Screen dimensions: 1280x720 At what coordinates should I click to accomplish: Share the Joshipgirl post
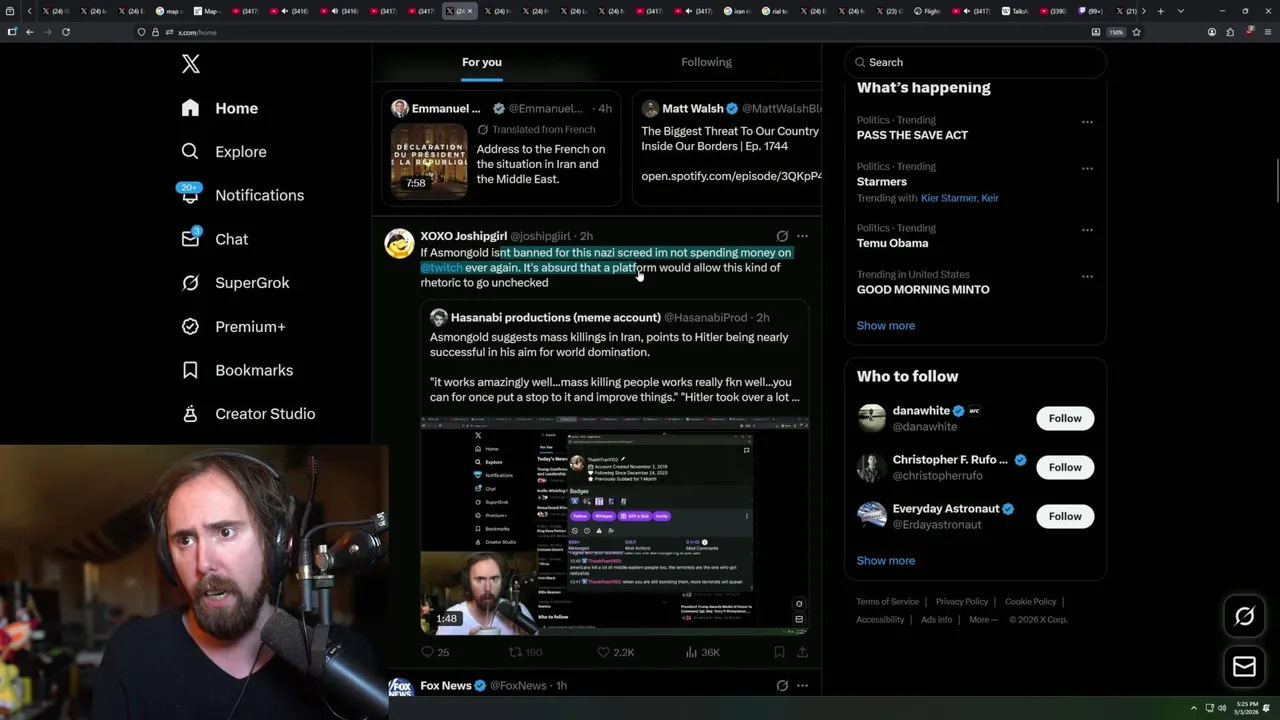[x=802, y=652]
